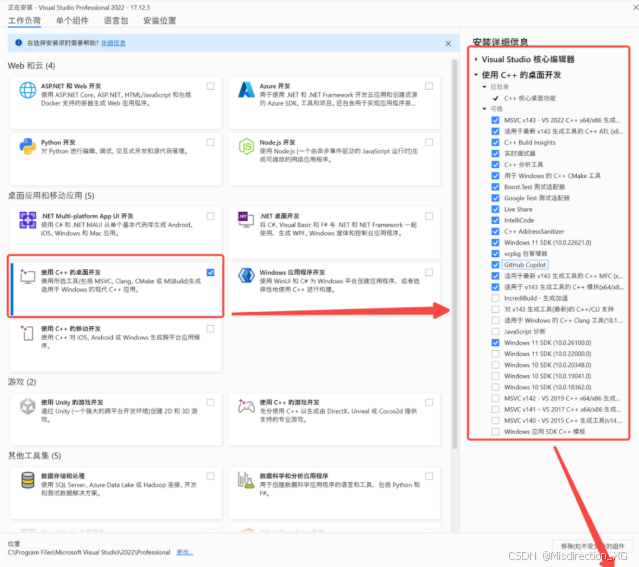The width and height of the screenshot is (639, 567).
Task: Check MSVC v142 VS 2019 C++ build tools
Action: point(495,398)
